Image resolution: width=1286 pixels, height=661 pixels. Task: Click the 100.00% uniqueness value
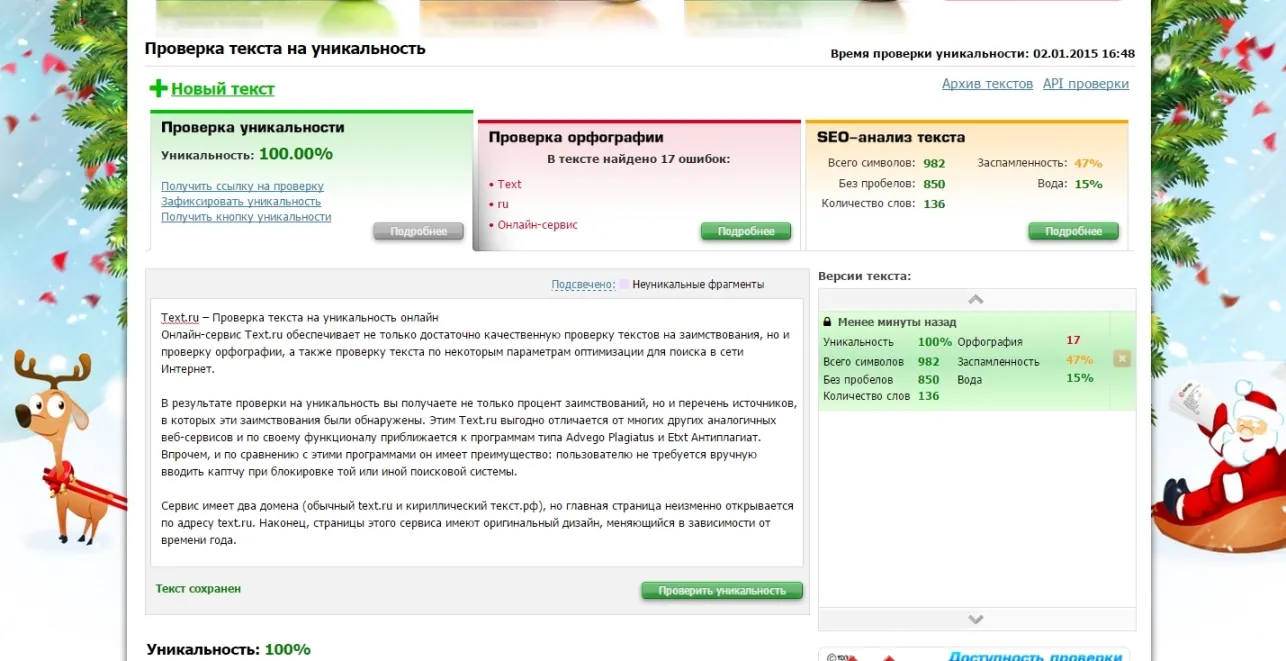[x=296, y=154]
